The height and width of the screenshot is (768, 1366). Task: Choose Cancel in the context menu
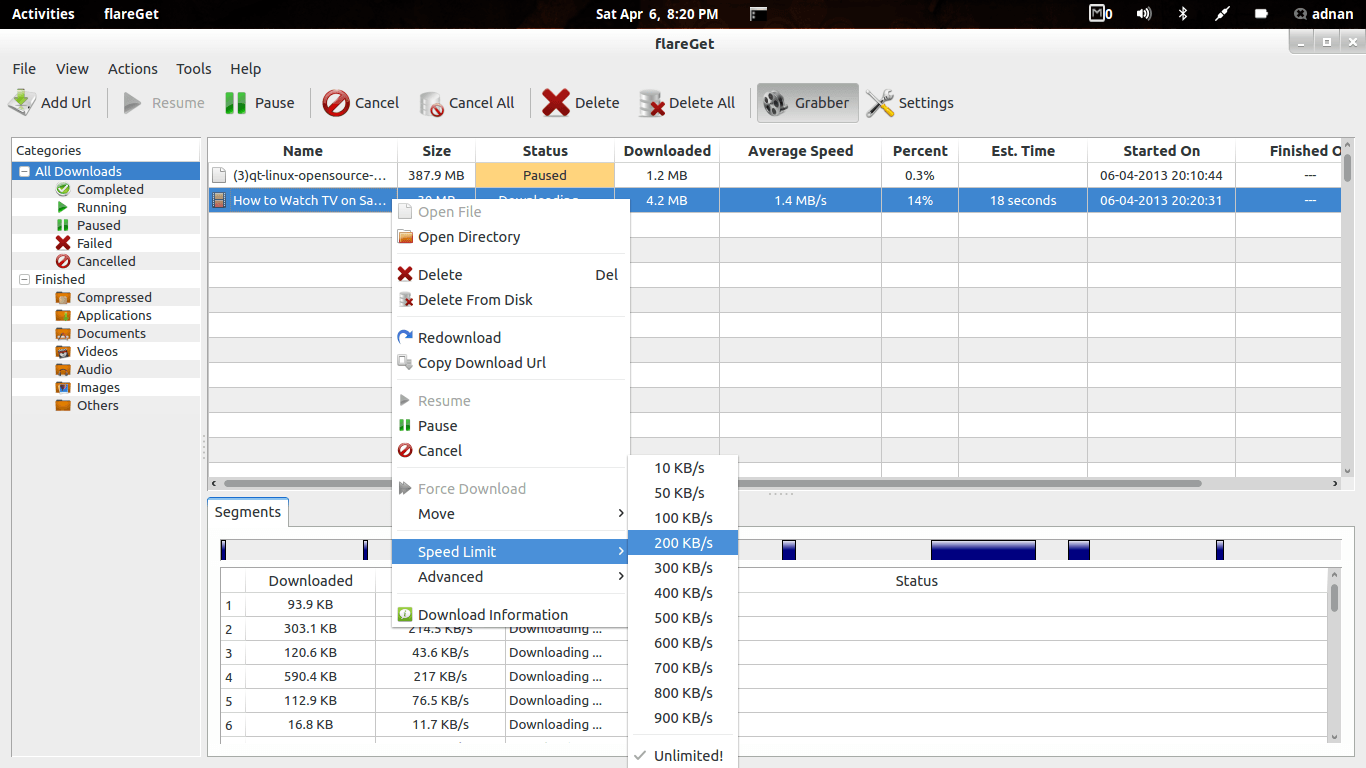[510, 451]
